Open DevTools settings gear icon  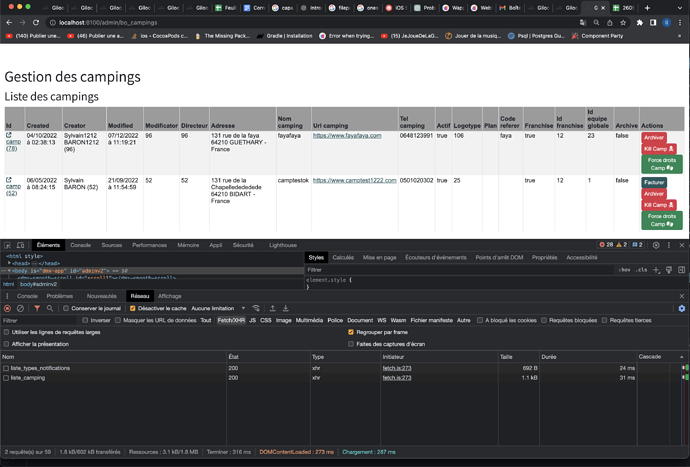coord(656,245)
